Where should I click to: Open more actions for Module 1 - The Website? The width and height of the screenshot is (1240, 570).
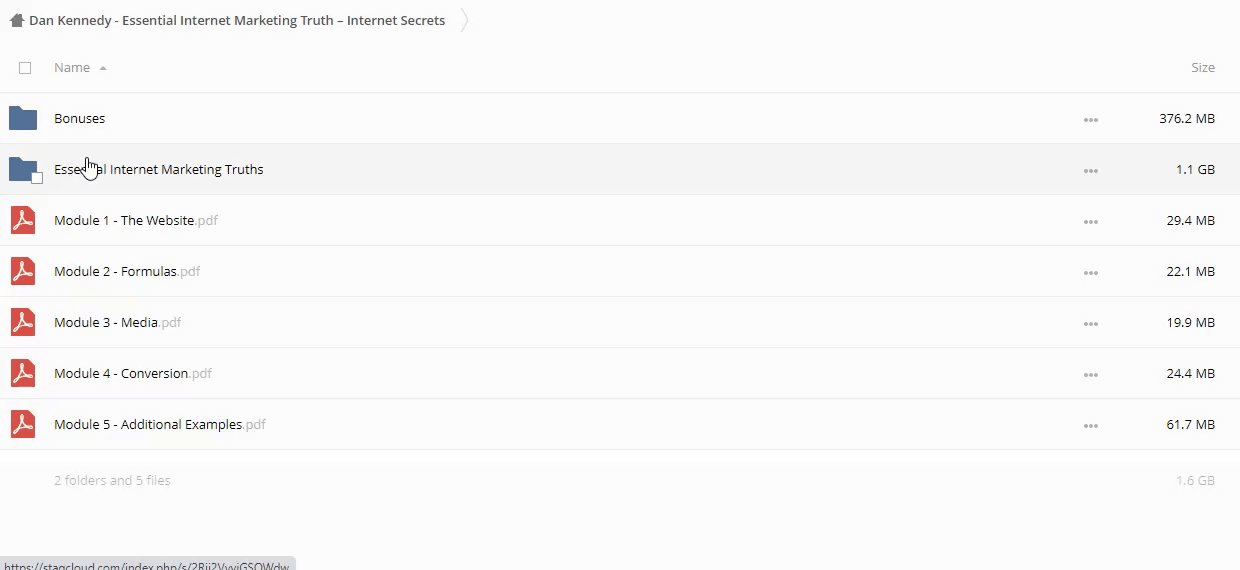(1090, 222)
